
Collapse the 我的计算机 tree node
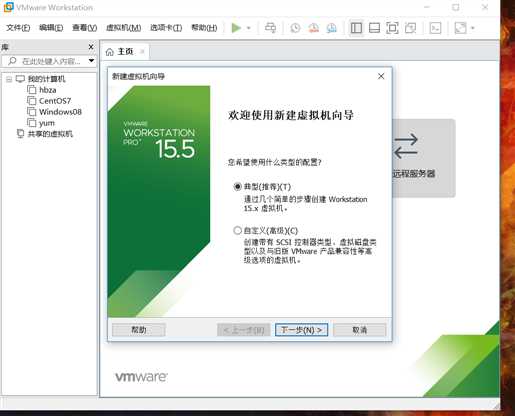(x=9, y=79)
